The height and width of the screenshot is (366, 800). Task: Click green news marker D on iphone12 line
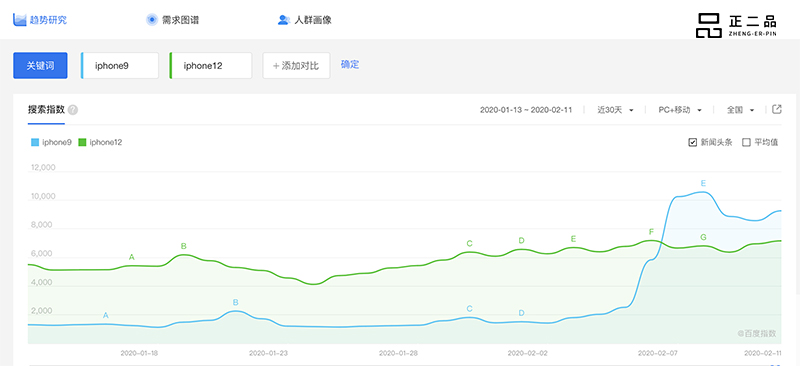coord(521,240)
